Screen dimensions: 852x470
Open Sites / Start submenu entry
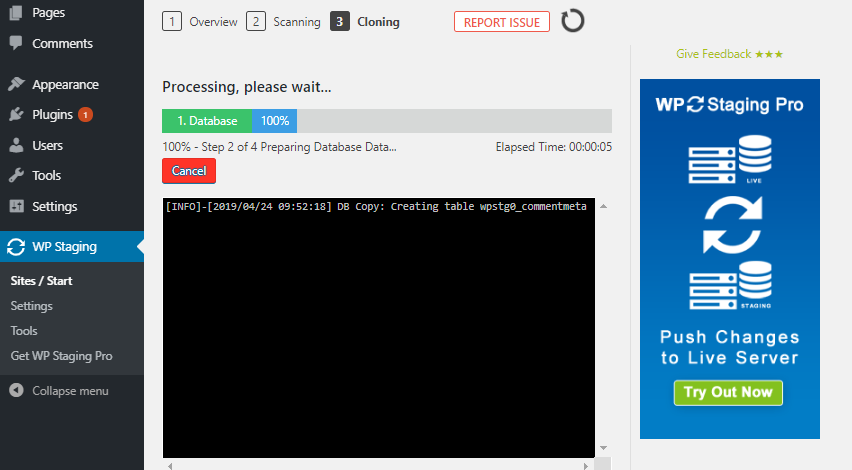41,281
